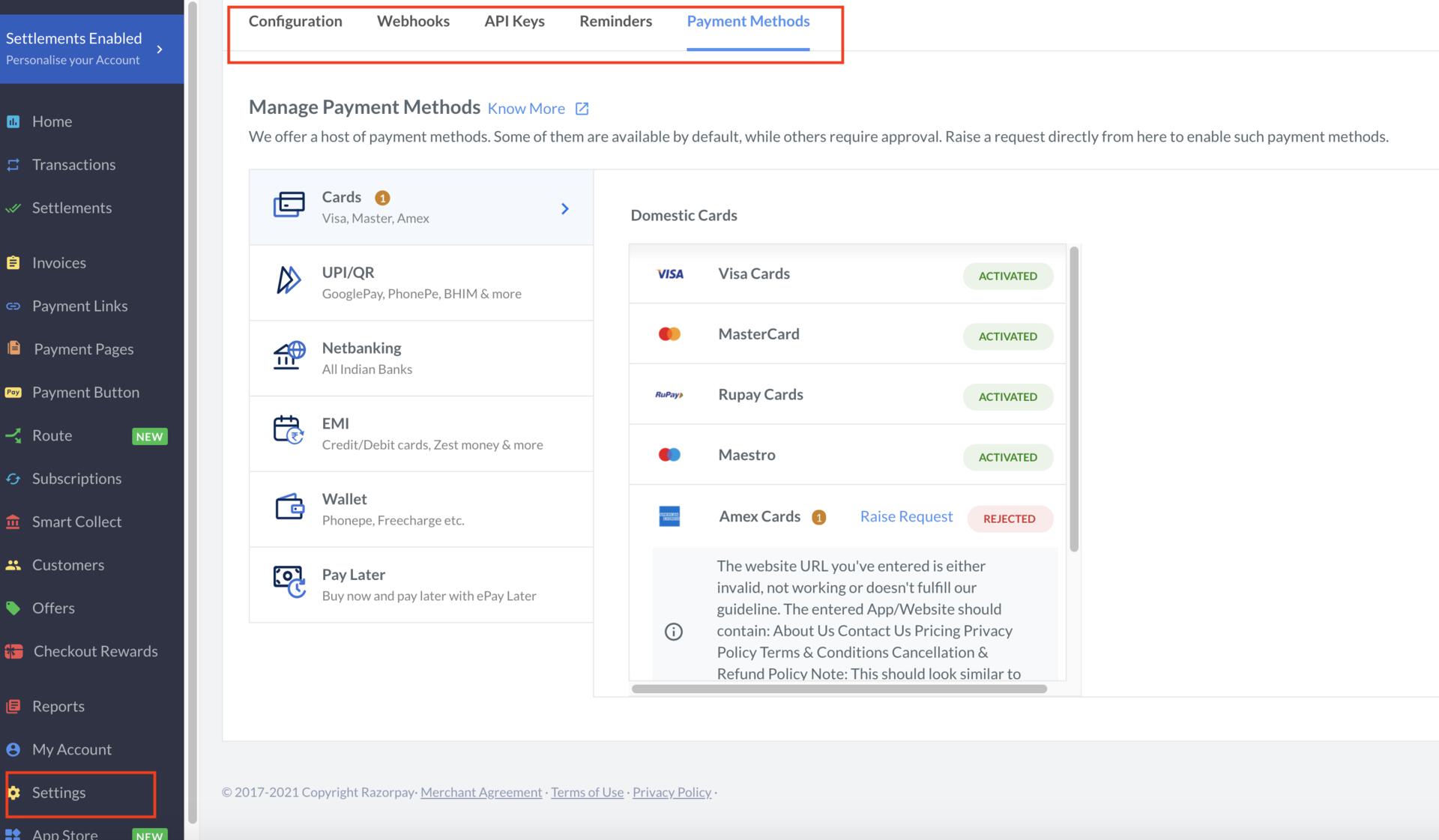Click the Payment Links chain icon
The width and height of the screenshot is (1439, 840).
(13, 306)
